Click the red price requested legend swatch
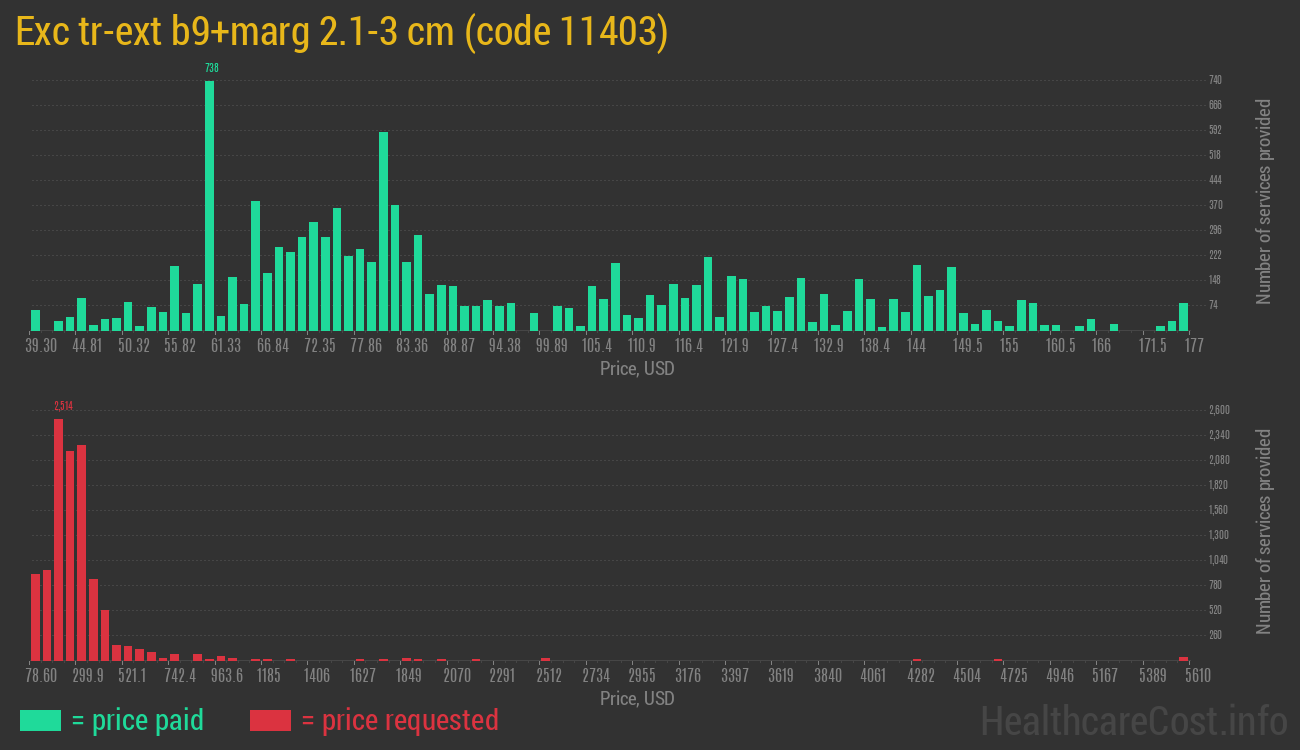The height and width of the screenshot is (750, 1300). coord(270,720)
